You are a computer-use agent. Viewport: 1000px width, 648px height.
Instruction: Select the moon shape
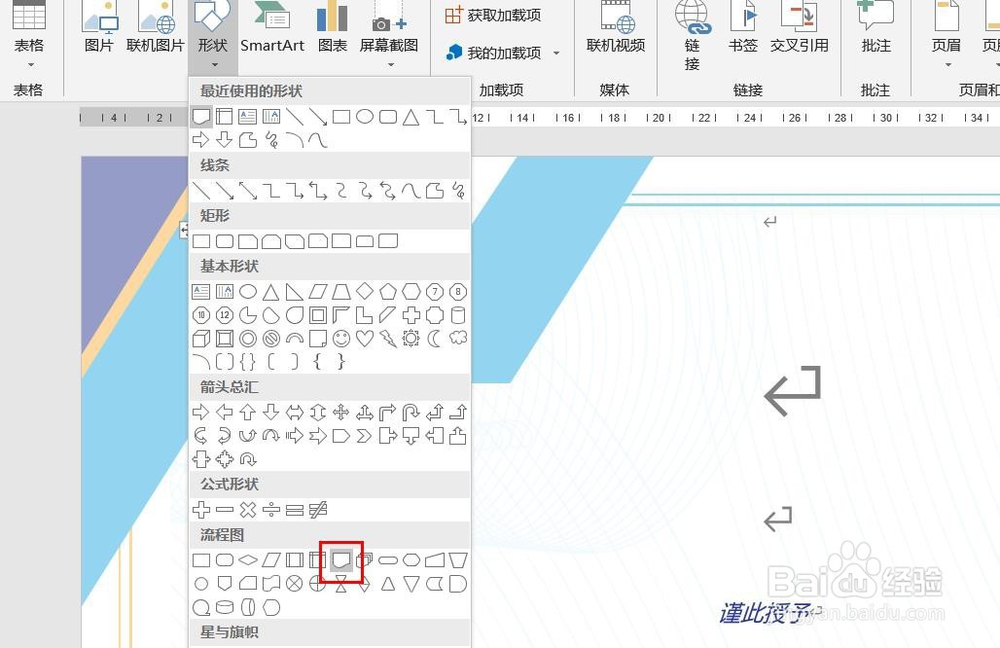(x=434, y=338)
